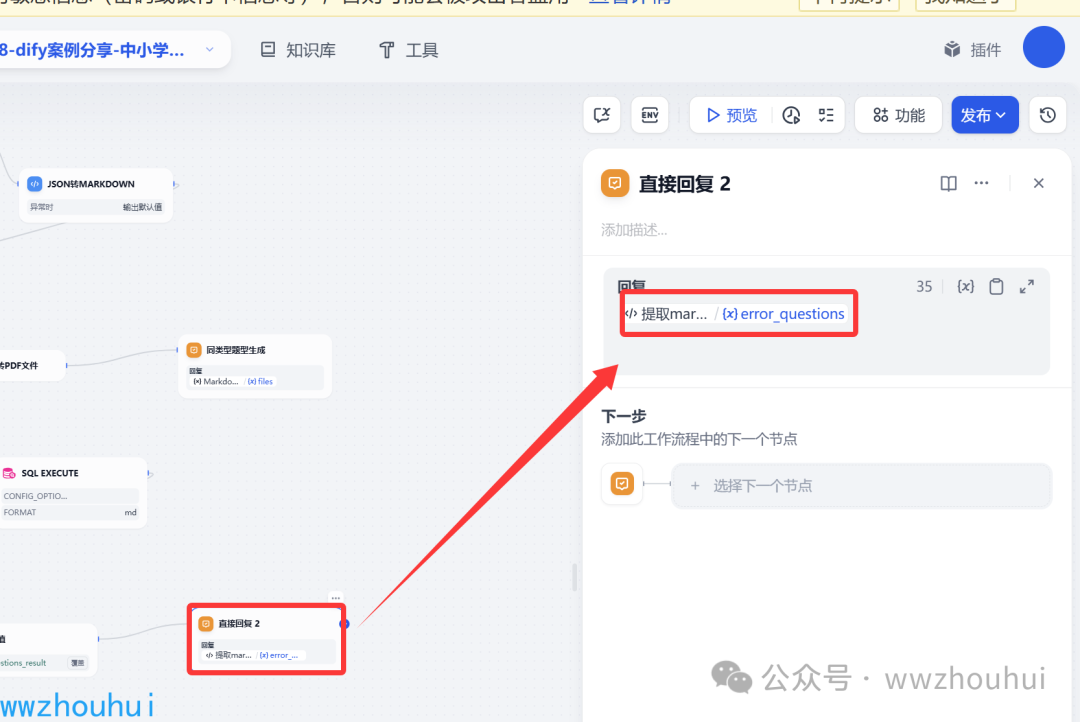
Task: Click the orange 直接回复 2 panel icon
Action: point(614,183)
